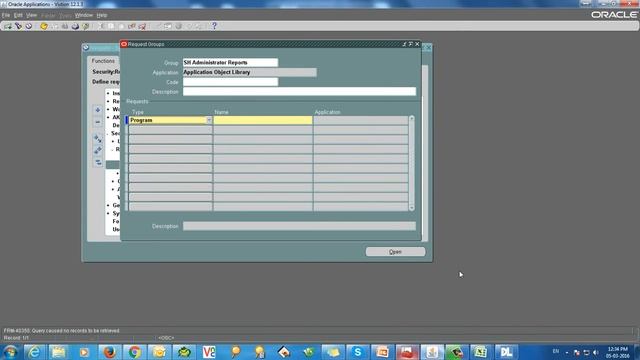Click the Paste toolbar icon

[121, 26]
